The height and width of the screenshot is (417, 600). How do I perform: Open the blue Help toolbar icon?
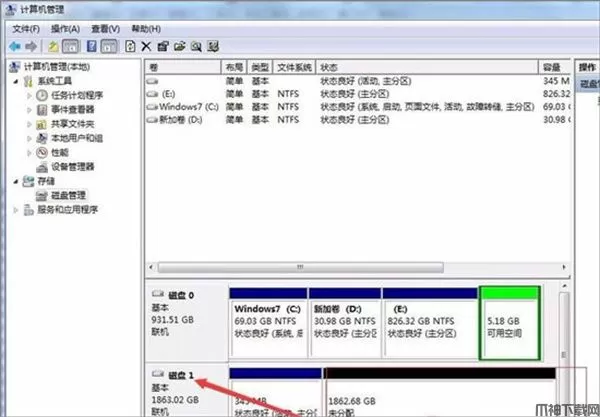click(92, 47)
